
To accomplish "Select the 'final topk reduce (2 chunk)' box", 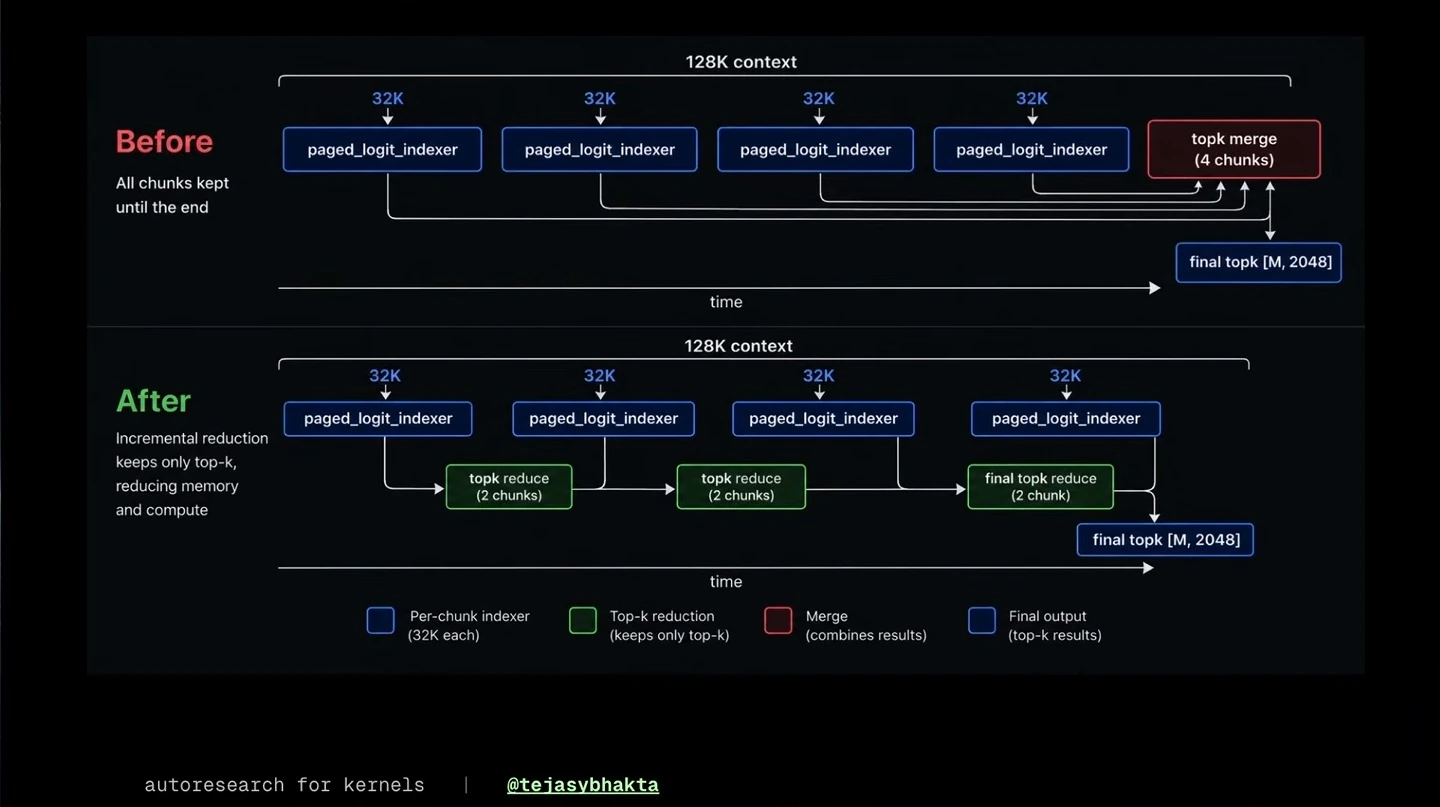I will [1040, 487].
